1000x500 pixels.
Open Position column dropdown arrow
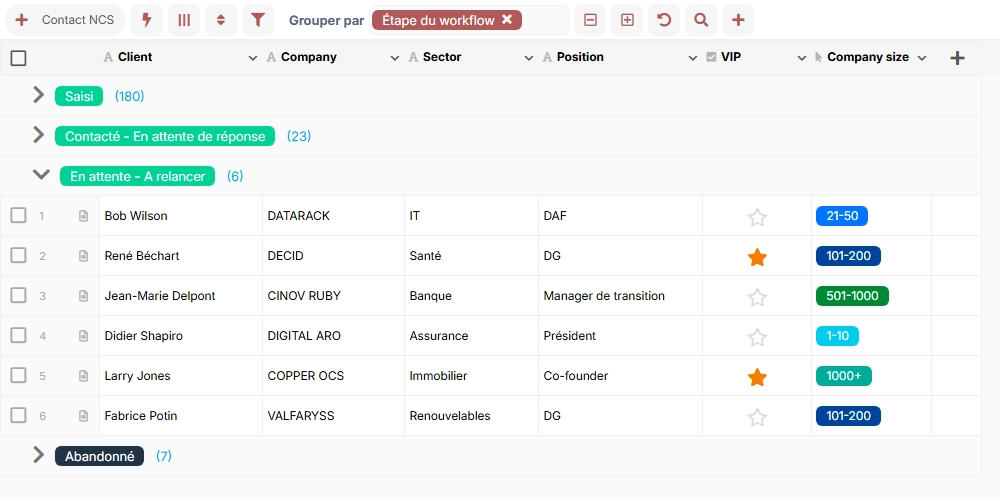[693, 58]
